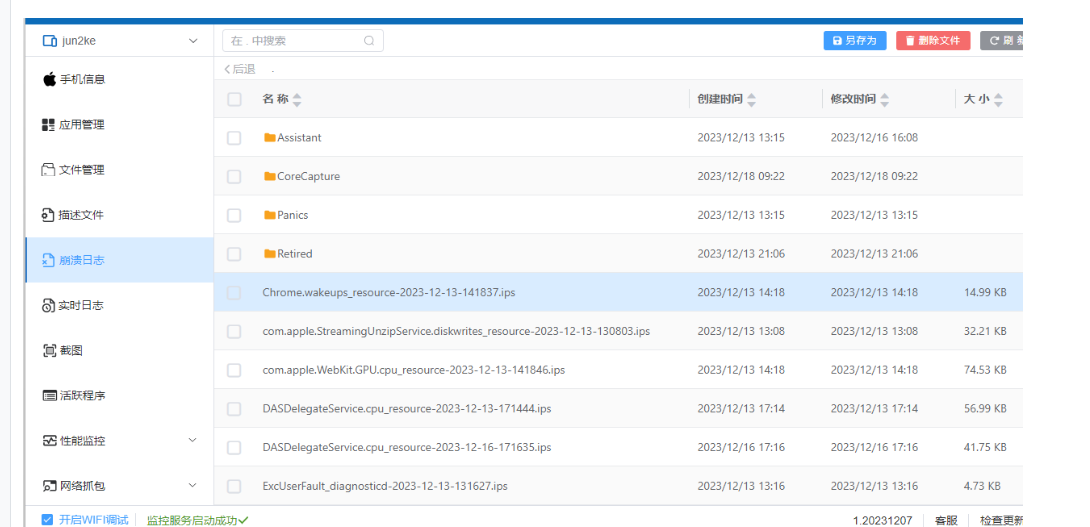Open the Assistant folder name
Image resolution: width=1090 pixels, height=527 pixels.
[300, 138]
